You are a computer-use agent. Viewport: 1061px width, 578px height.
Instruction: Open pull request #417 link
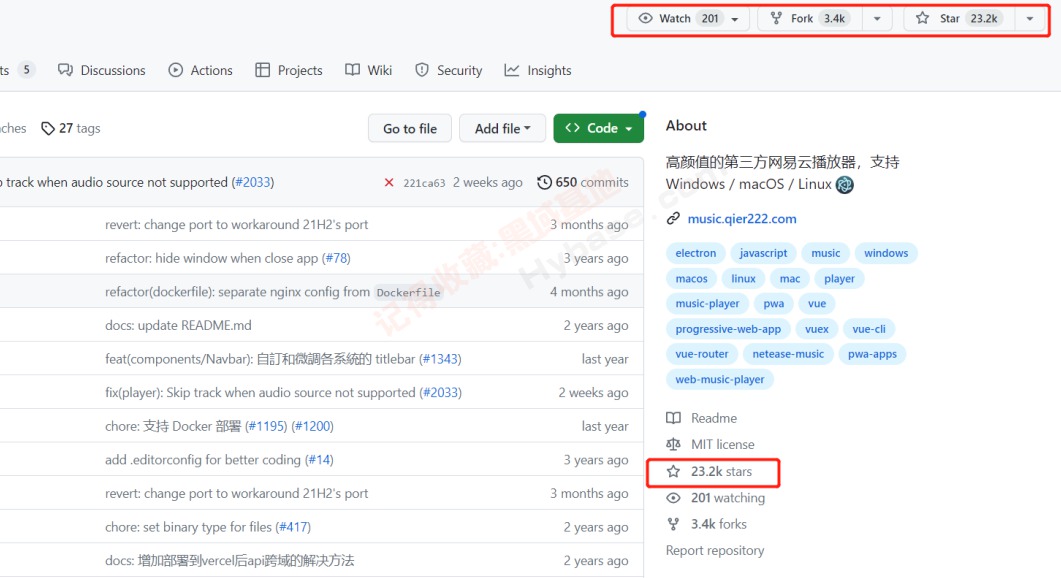coord(293,527)
